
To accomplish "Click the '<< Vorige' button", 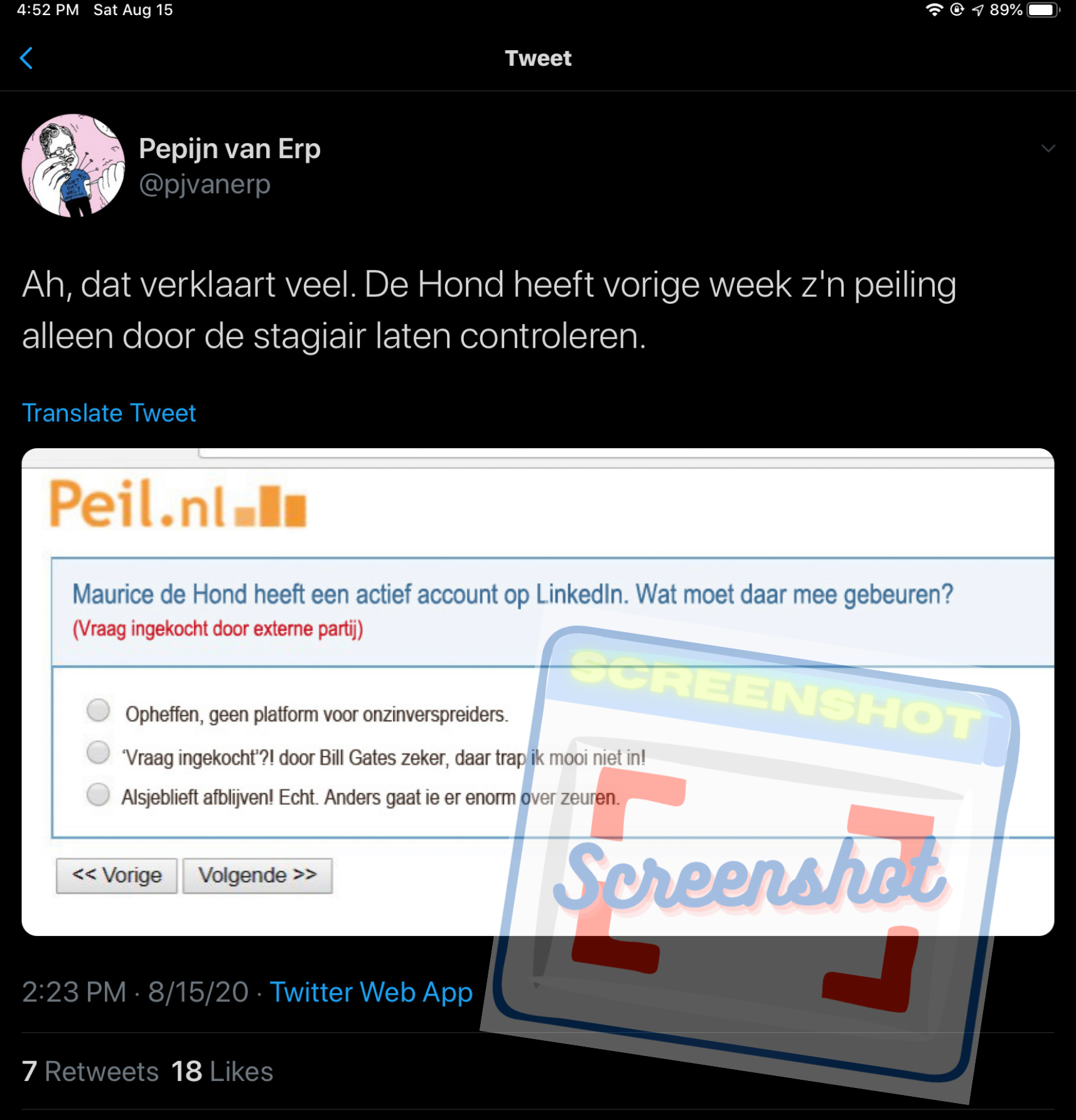I will pos(117,875).
